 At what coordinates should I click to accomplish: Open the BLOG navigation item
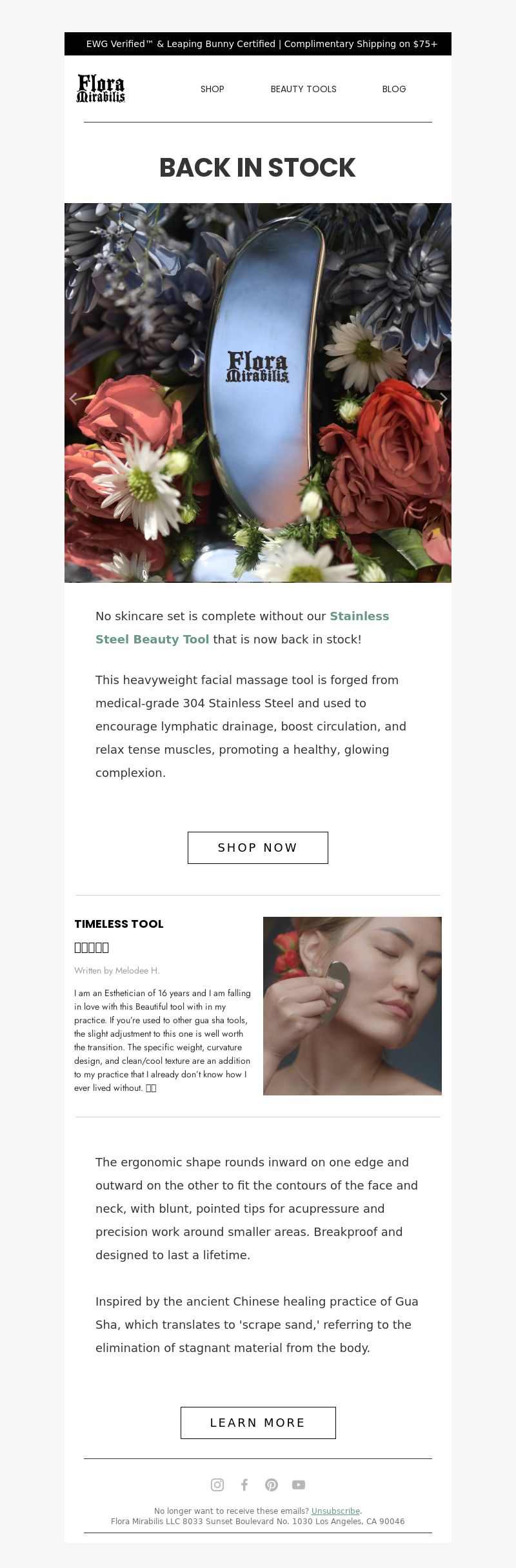pos(394,89)
